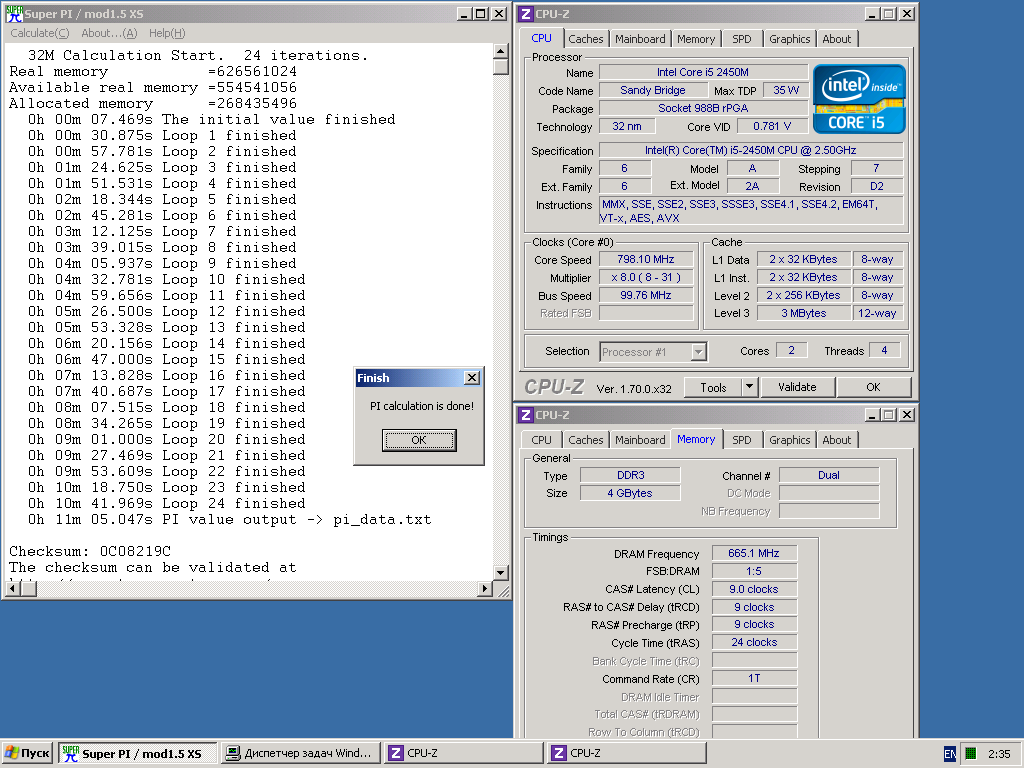Click the Intel Core i5 logo badge
1024x768 pixels.
point(859,99)
